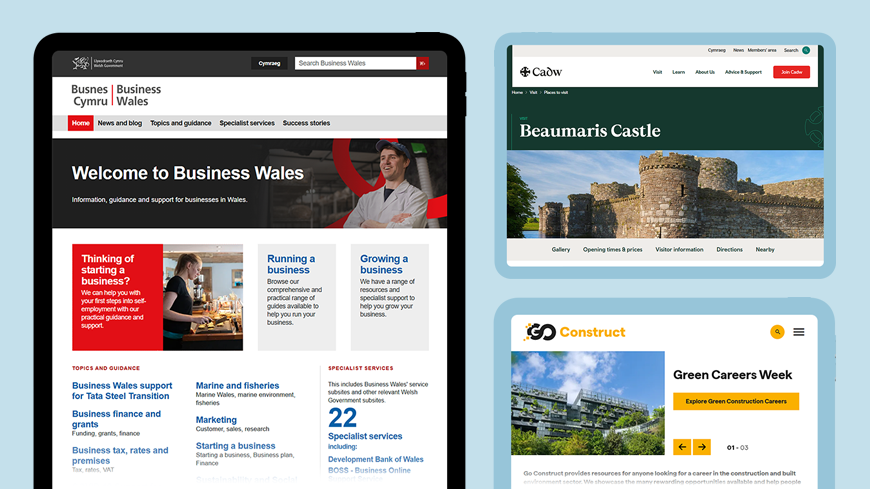
Task: Open the Success stories menu item
Action: tap(306, 123)
